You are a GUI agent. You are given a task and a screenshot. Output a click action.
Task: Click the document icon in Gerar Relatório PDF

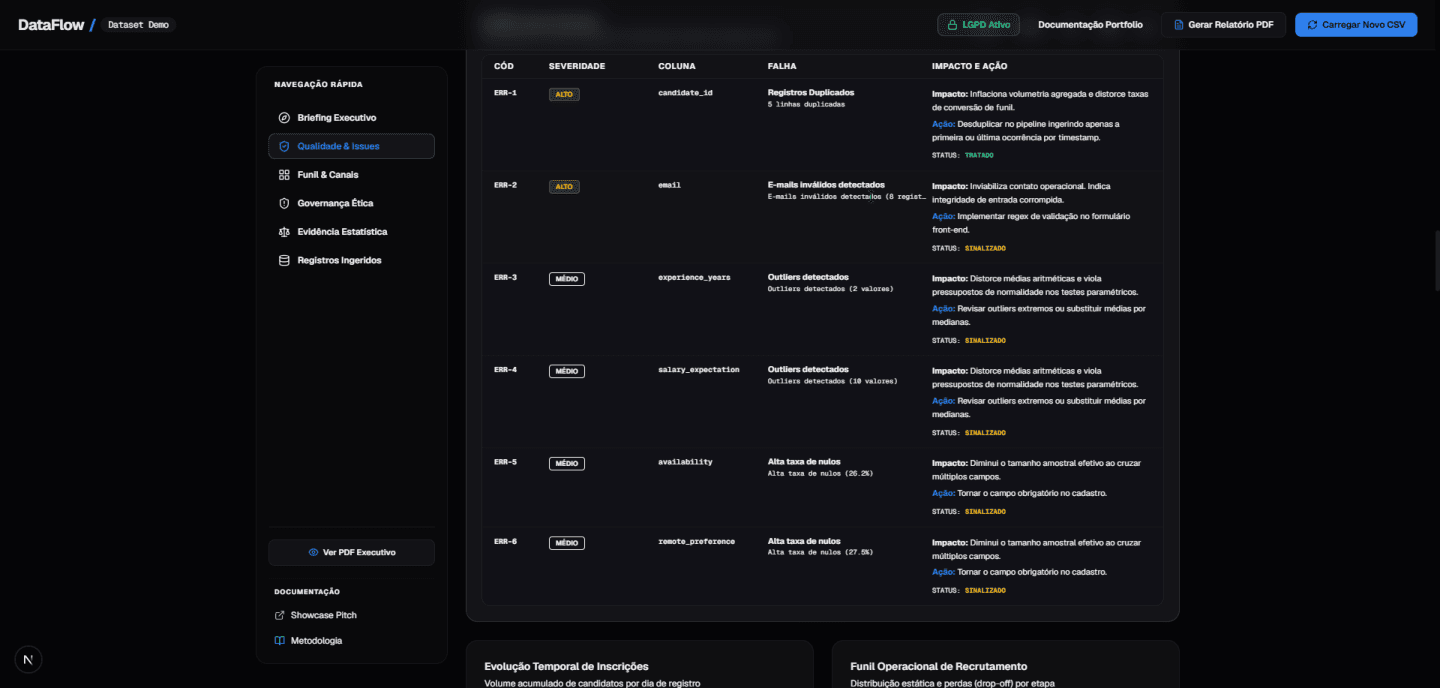(x=1179, y=25)
